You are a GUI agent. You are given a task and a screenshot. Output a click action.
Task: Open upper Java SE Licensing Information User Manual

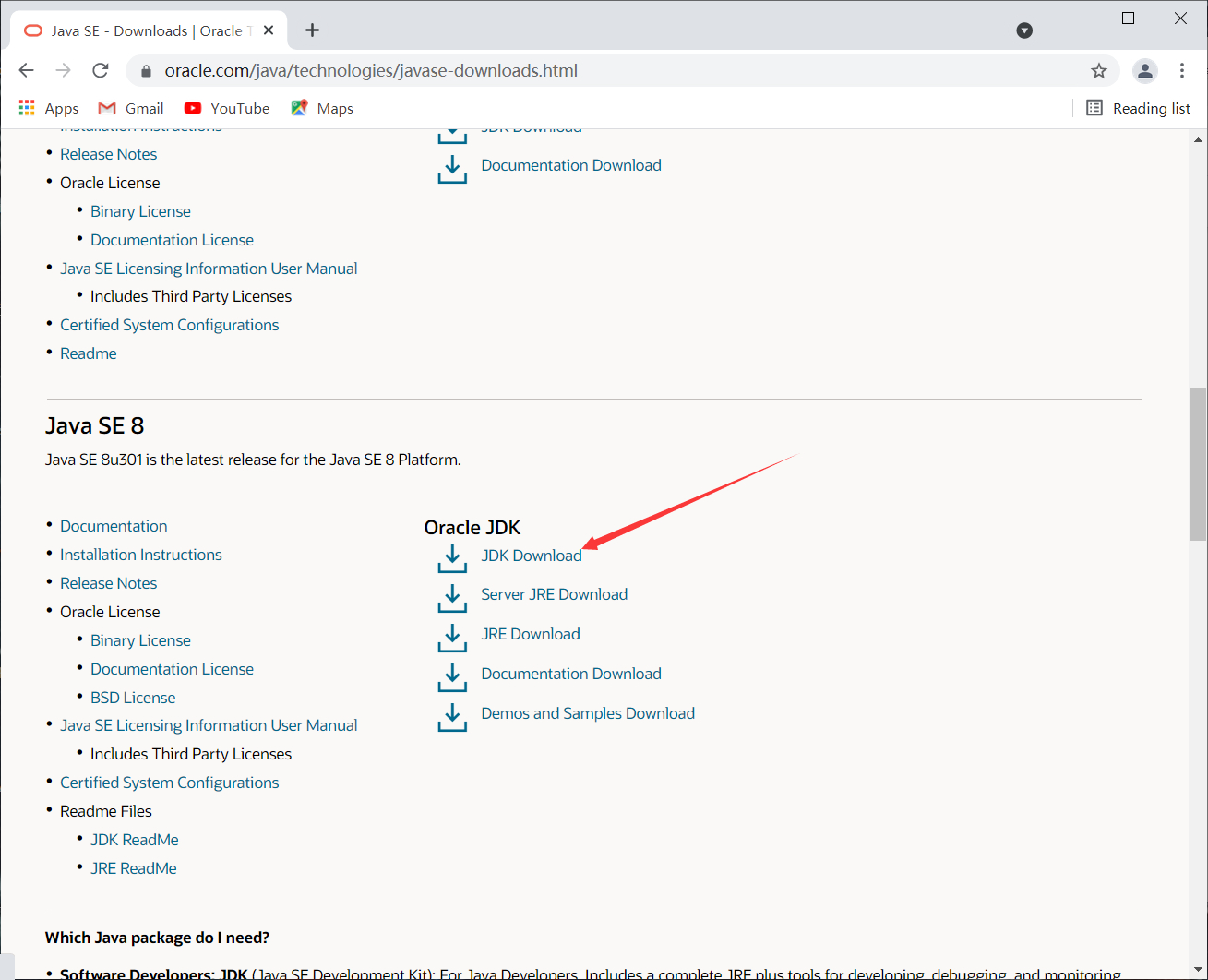coord(209,269)
